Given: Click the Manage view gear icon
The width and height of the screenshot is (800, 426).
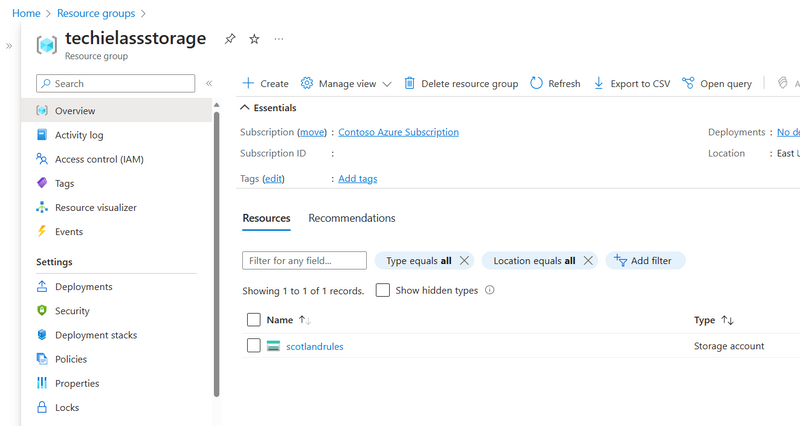Looking at the screenshot, I should click(306, 83).
